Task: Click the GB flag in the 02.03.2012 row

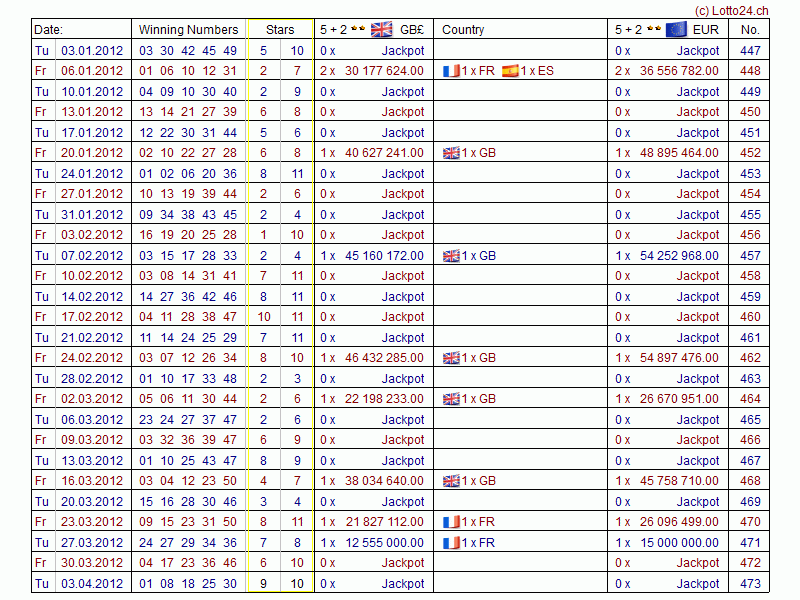Action: click(x=450, y=399)
